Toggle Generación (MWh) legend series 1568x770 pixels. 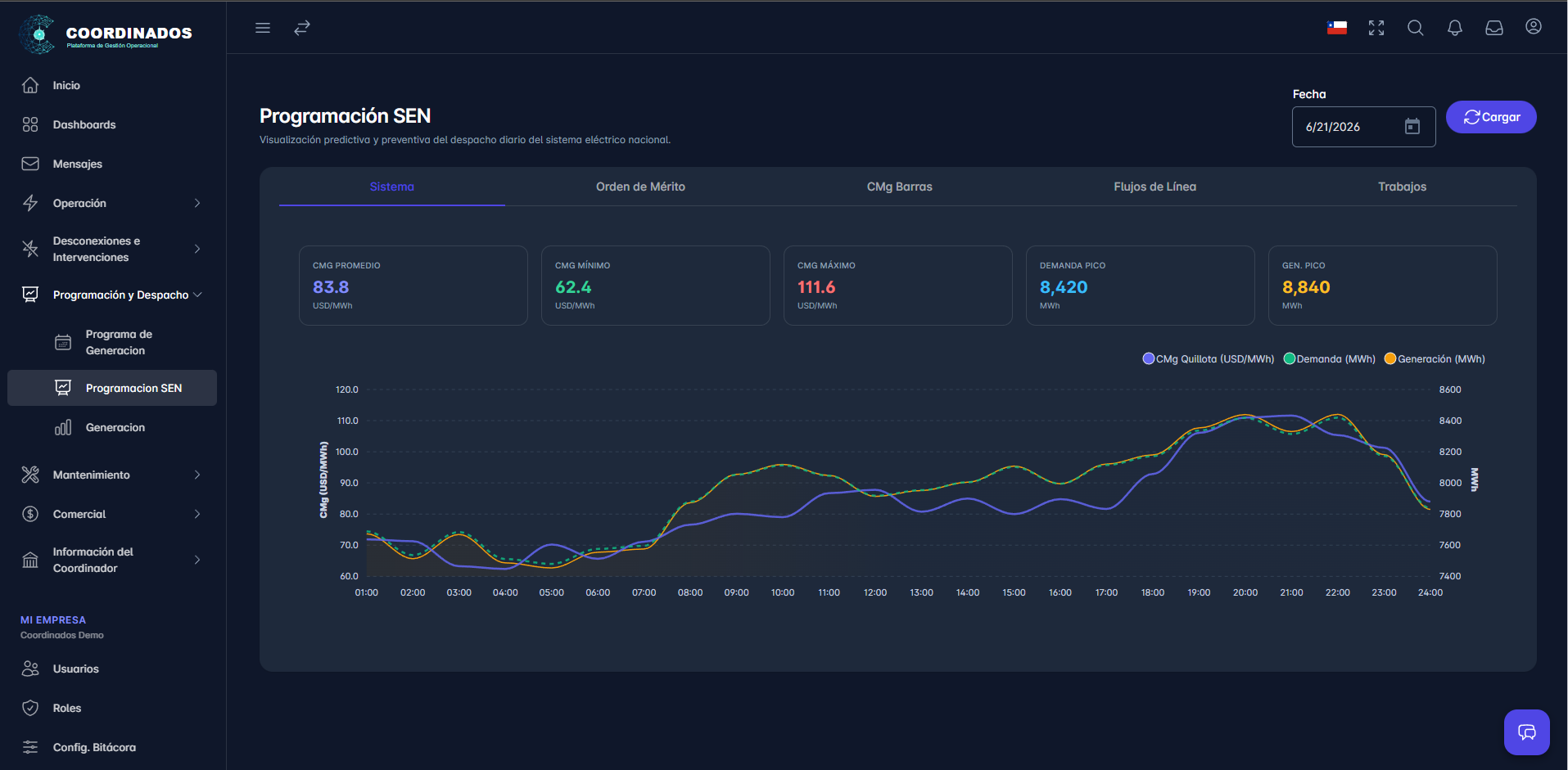click(1435, 358)
